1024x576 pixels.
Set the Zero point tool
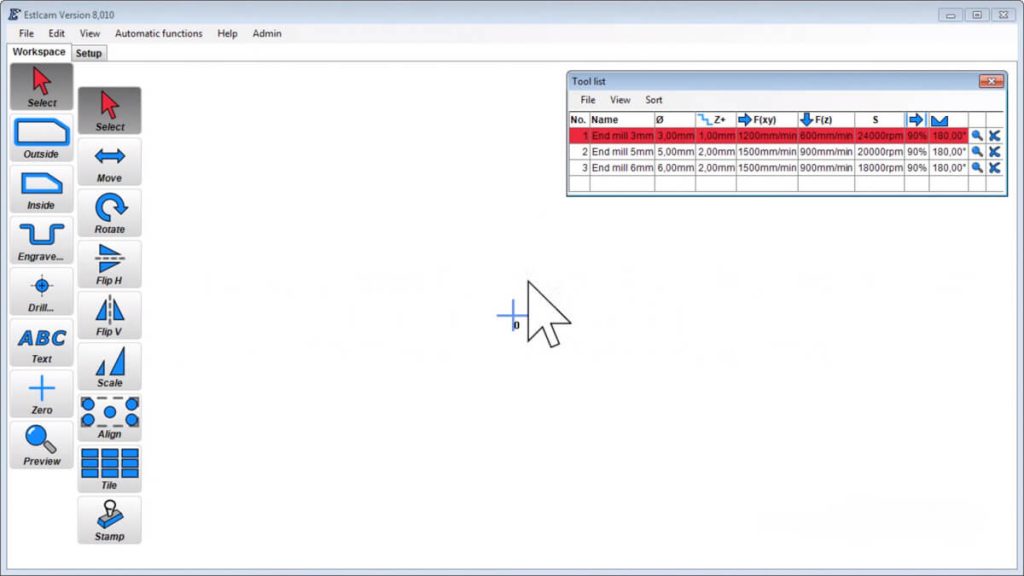(41, 394)
